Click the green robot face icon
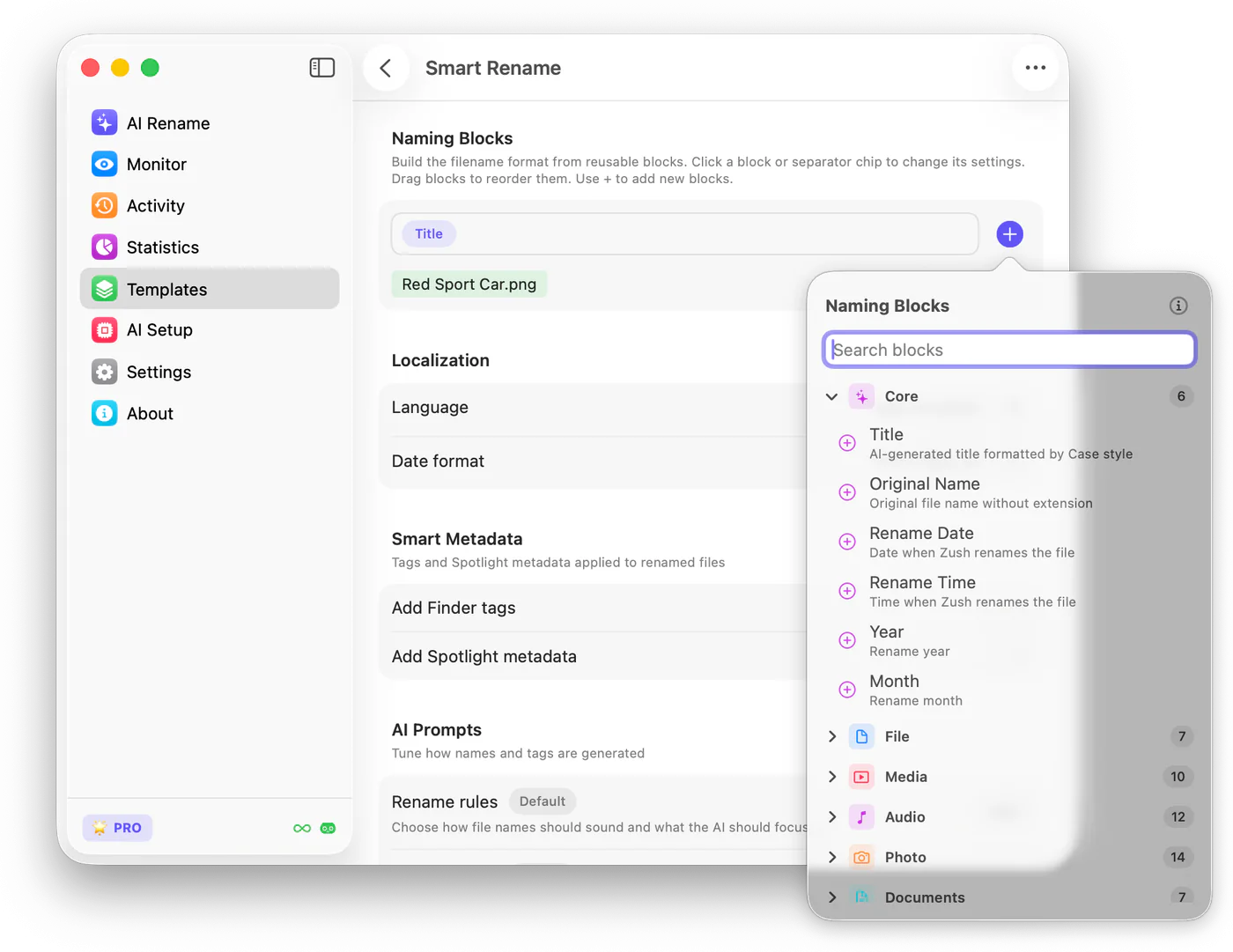 [329, 829]
